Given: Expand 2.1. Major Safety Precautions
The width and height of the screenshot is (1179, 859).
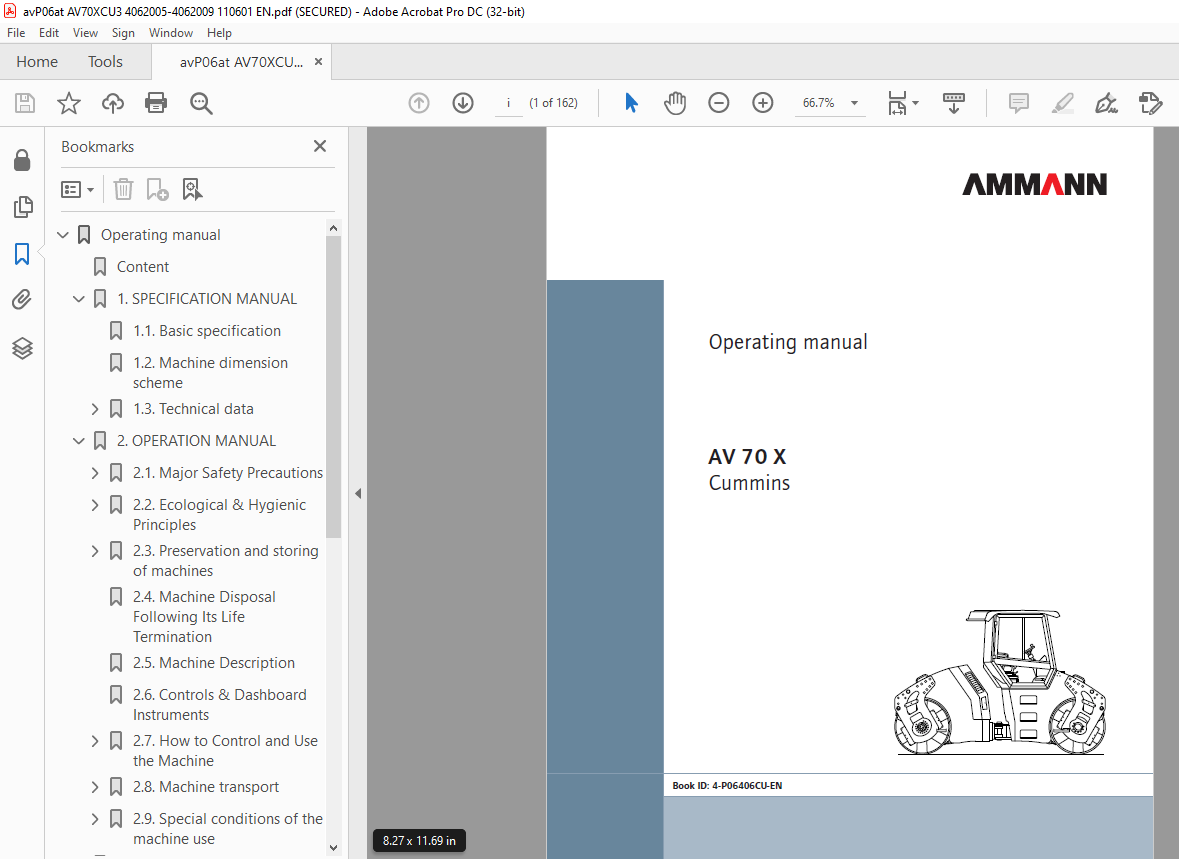Looking at the screenshot, I should click(95, 473).
